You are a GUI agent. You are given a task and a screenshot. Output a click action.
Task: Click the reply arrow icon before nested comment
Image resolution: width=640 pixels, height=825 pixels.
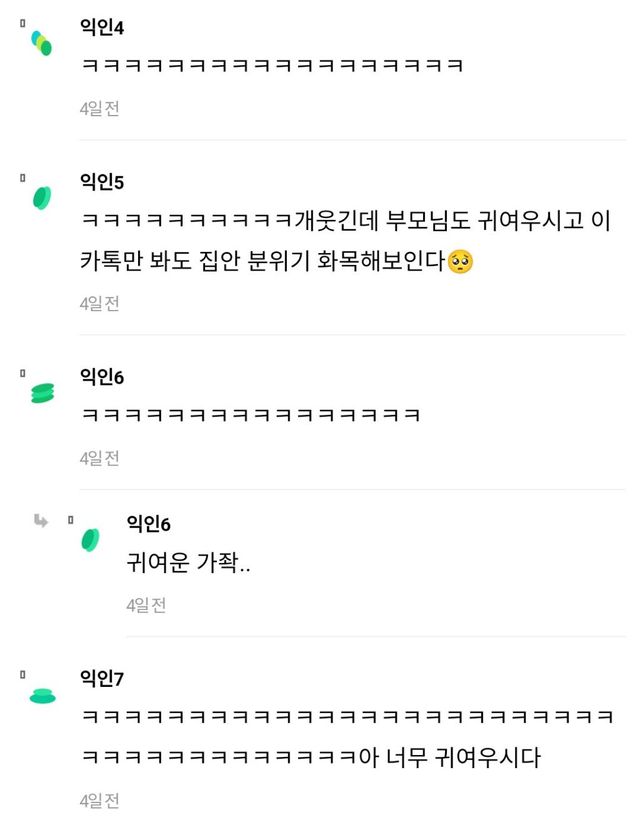[x=41, y=520]
